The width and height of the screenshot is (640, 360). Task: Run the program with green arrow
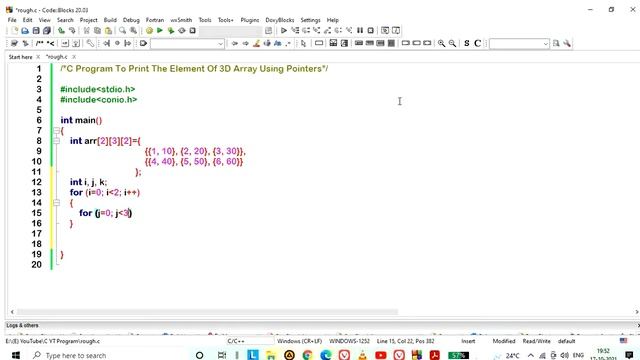[x=160, y=31]
